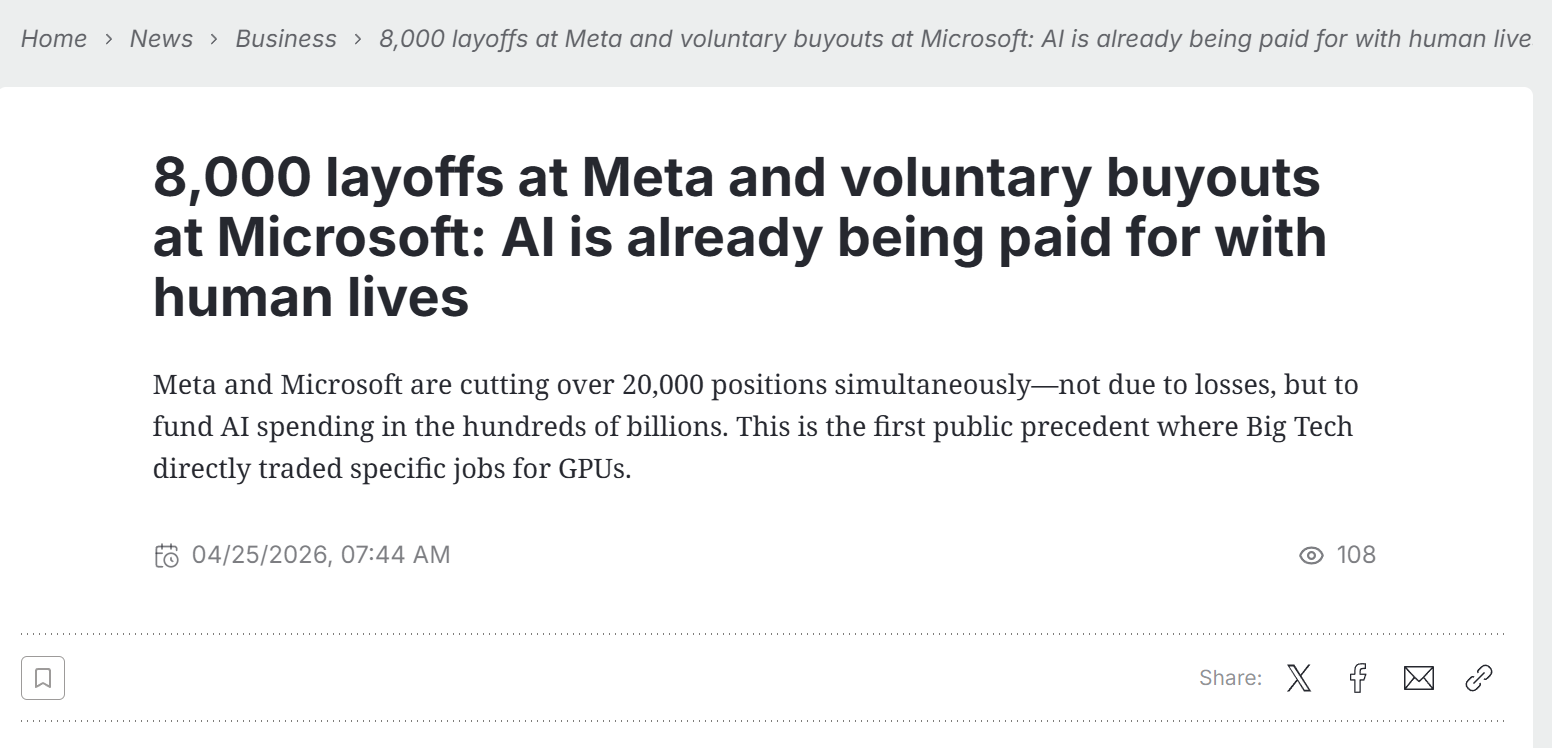Save article with the bookmark icon
Screen dimensions: 1552x748
[x=43, y=678]
